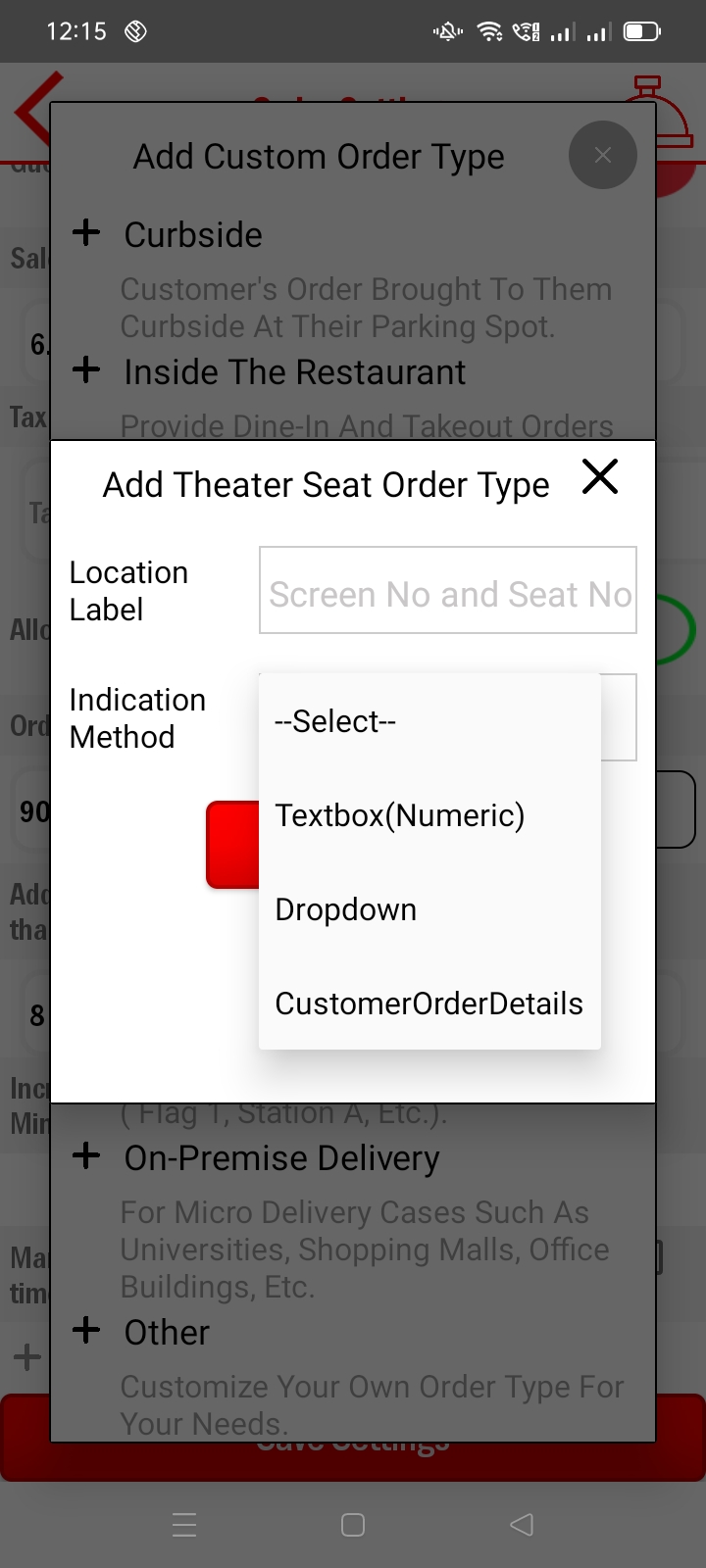
Task: Select the Curbside order type
Action: coord(193,235)
